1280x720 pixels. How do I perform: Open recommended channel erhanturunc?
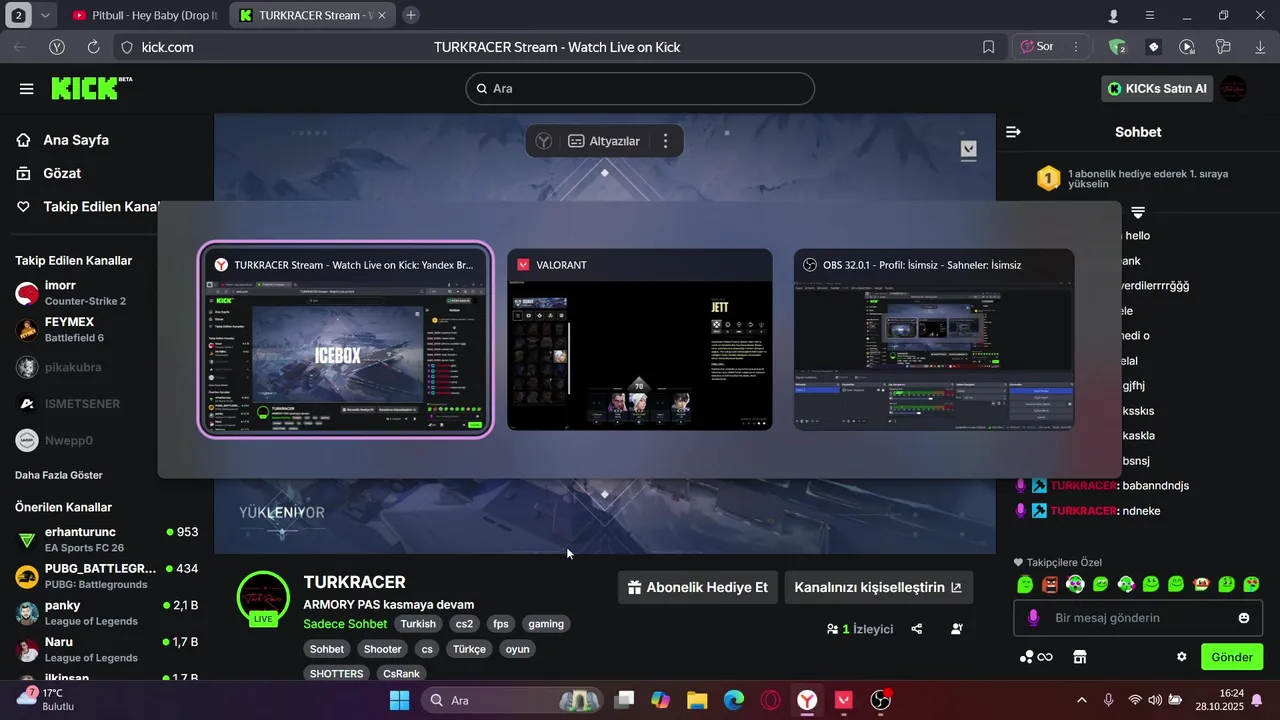point(106,540)
